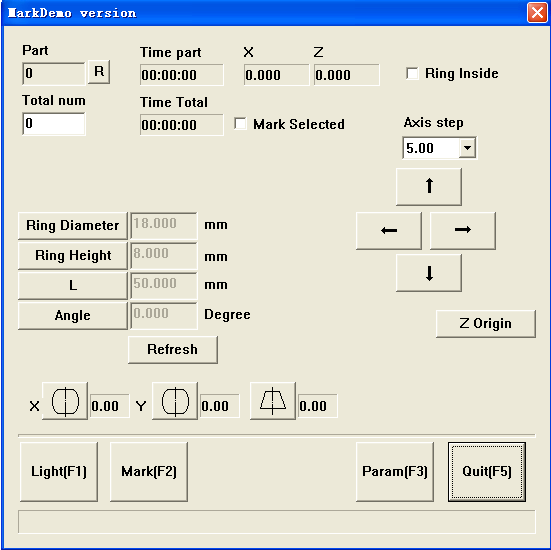Open parameters with Param(F3)
The height and width of the screenshot is (550, 551).
point(395,472)
